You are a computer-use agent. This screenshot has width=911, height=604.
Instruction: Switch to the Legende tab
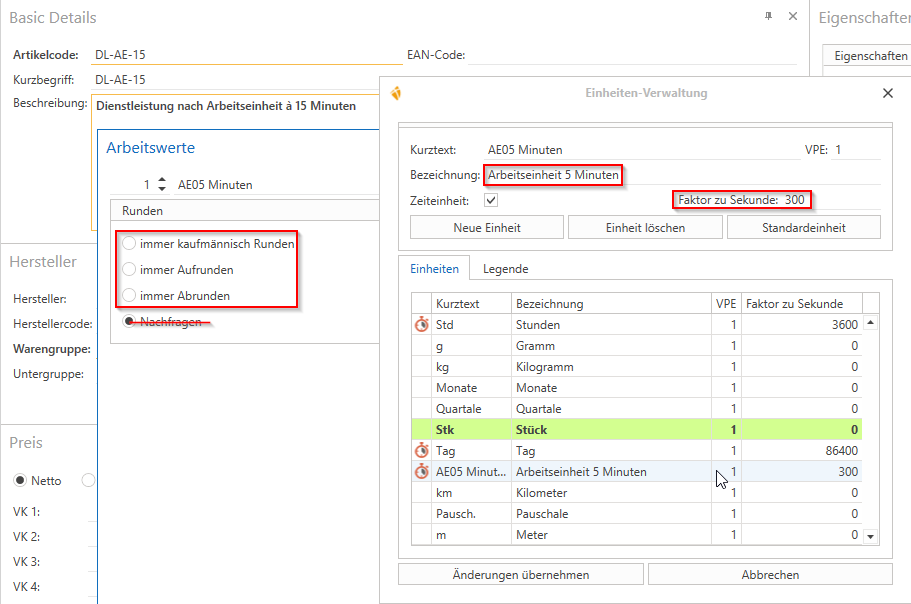[x=505, y=269]
